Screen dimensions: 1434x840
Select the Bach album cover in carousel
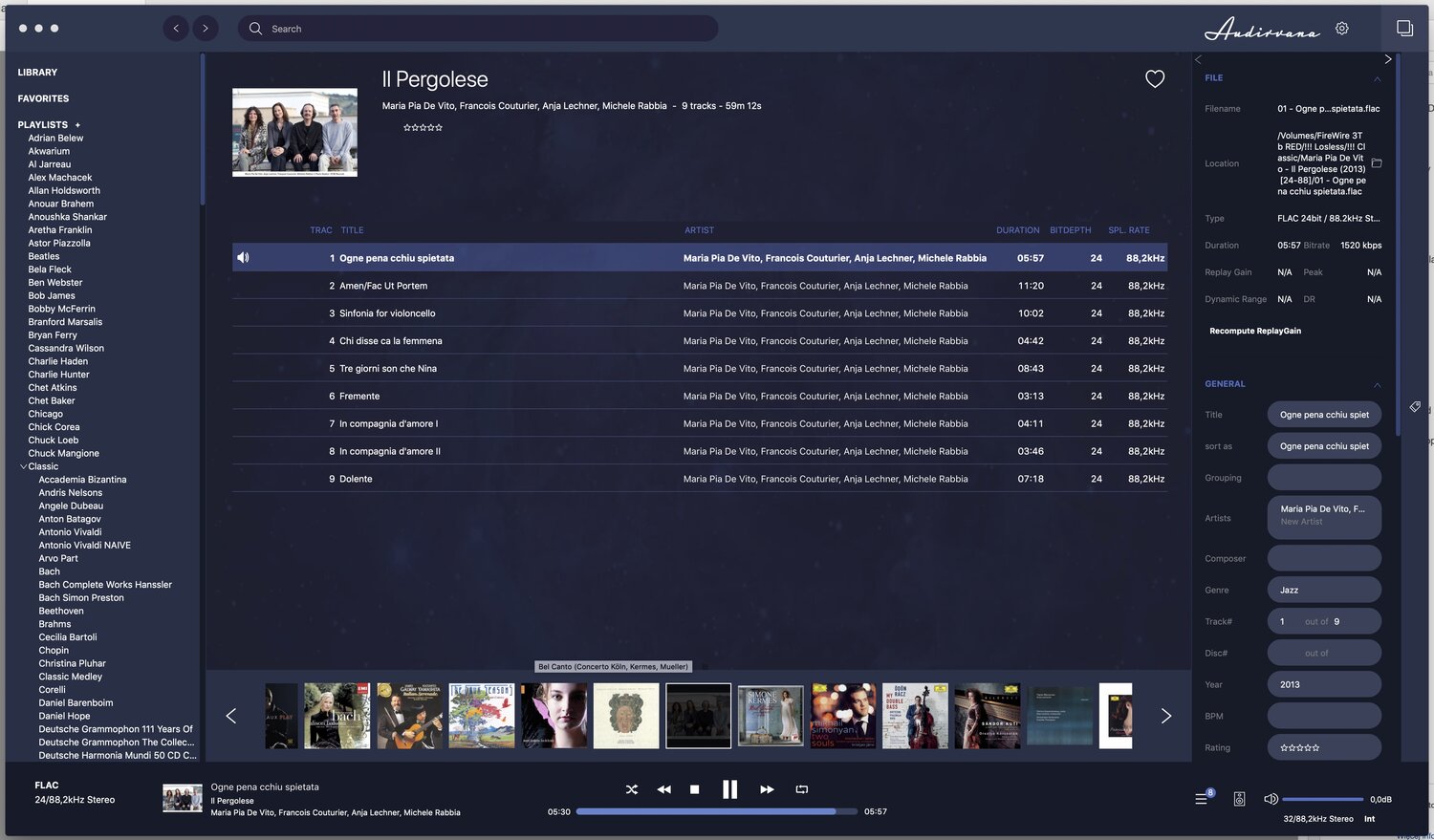[337, 716]
